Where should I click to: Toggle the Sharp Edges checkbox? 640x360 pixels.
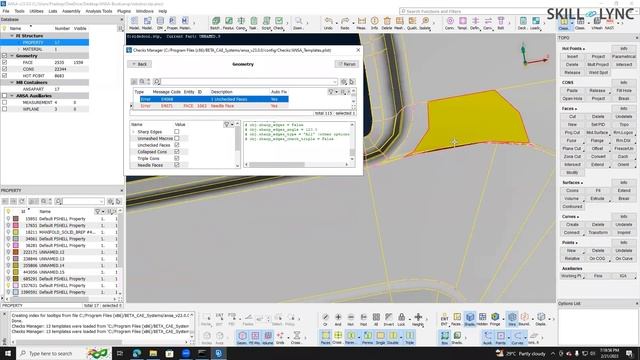tap(177, 132)
